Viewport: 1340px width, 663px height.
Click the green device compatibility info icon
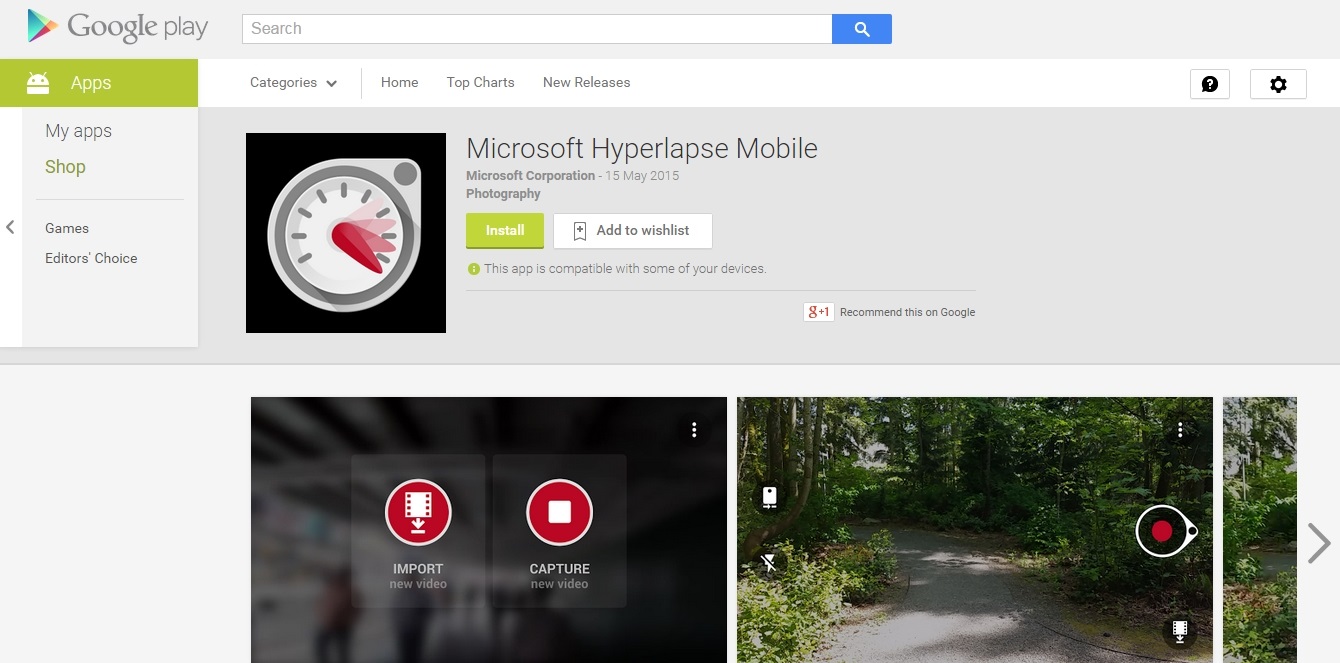point(472,268)
